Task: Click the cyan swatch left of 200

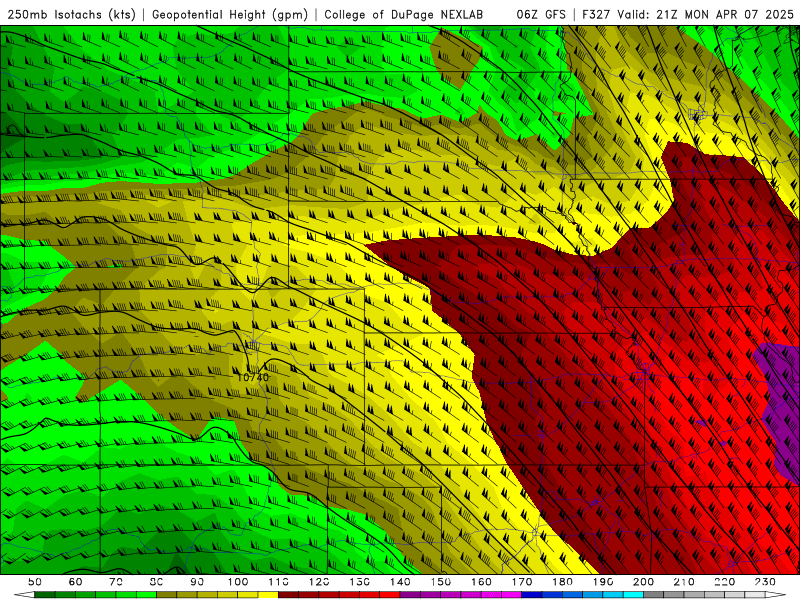Action: [x=633, y=595]
